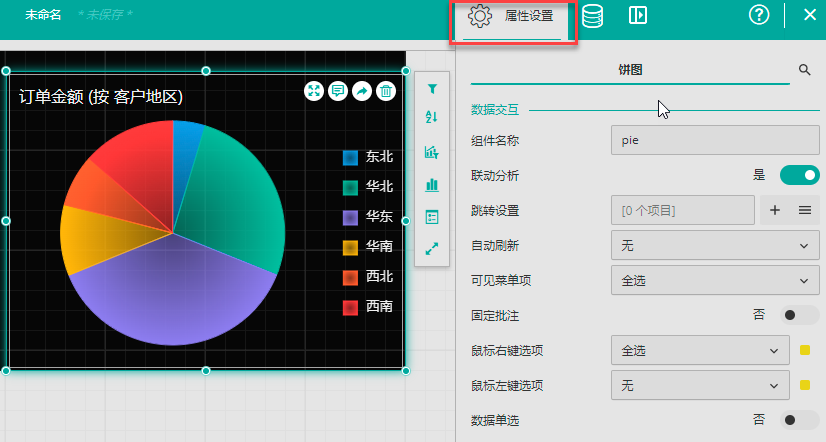Toggle the 联动分析 switch off

(799, 175)
